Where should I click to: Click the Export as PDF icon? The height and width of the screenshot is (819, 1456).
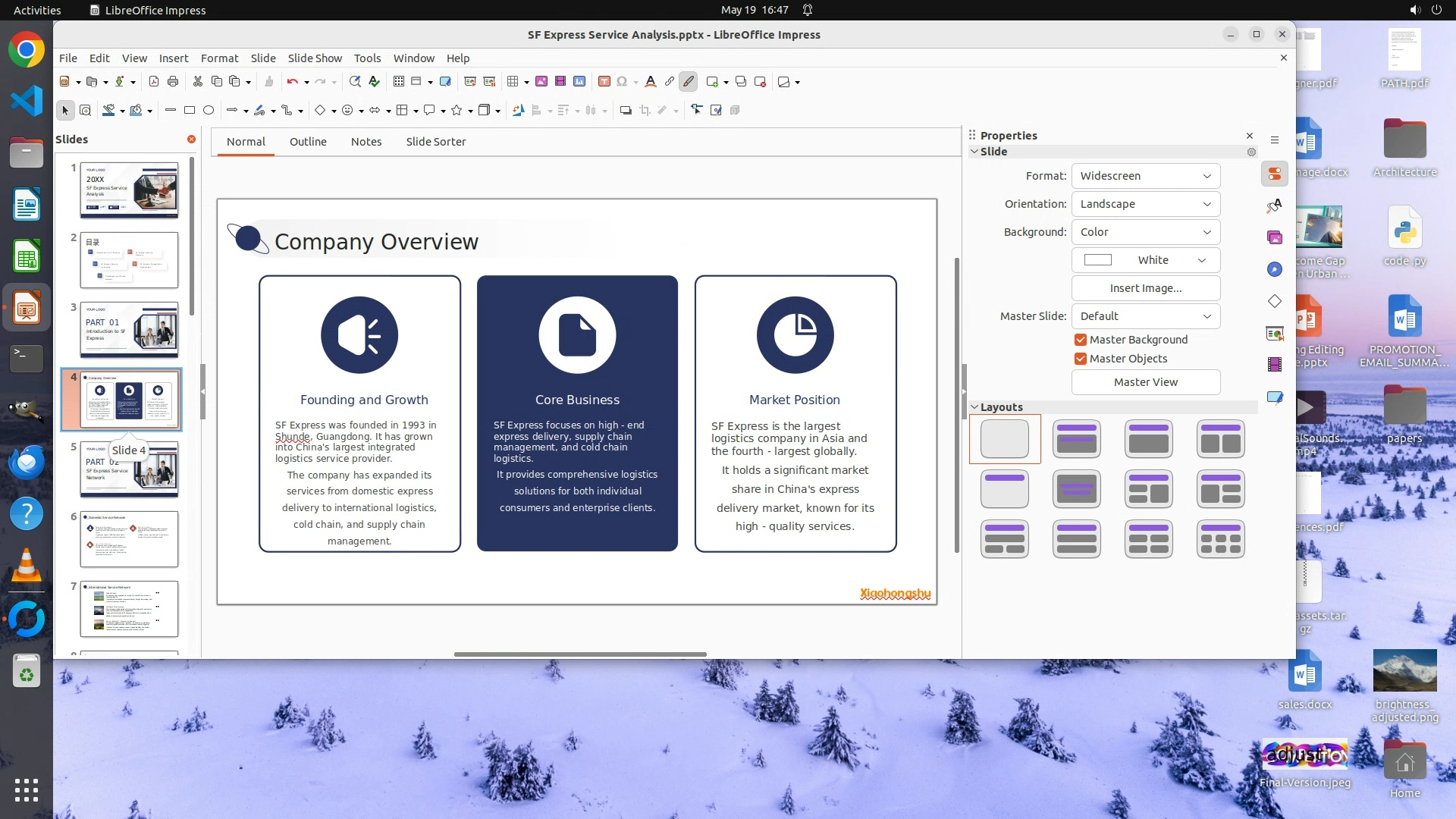[154, 82]
